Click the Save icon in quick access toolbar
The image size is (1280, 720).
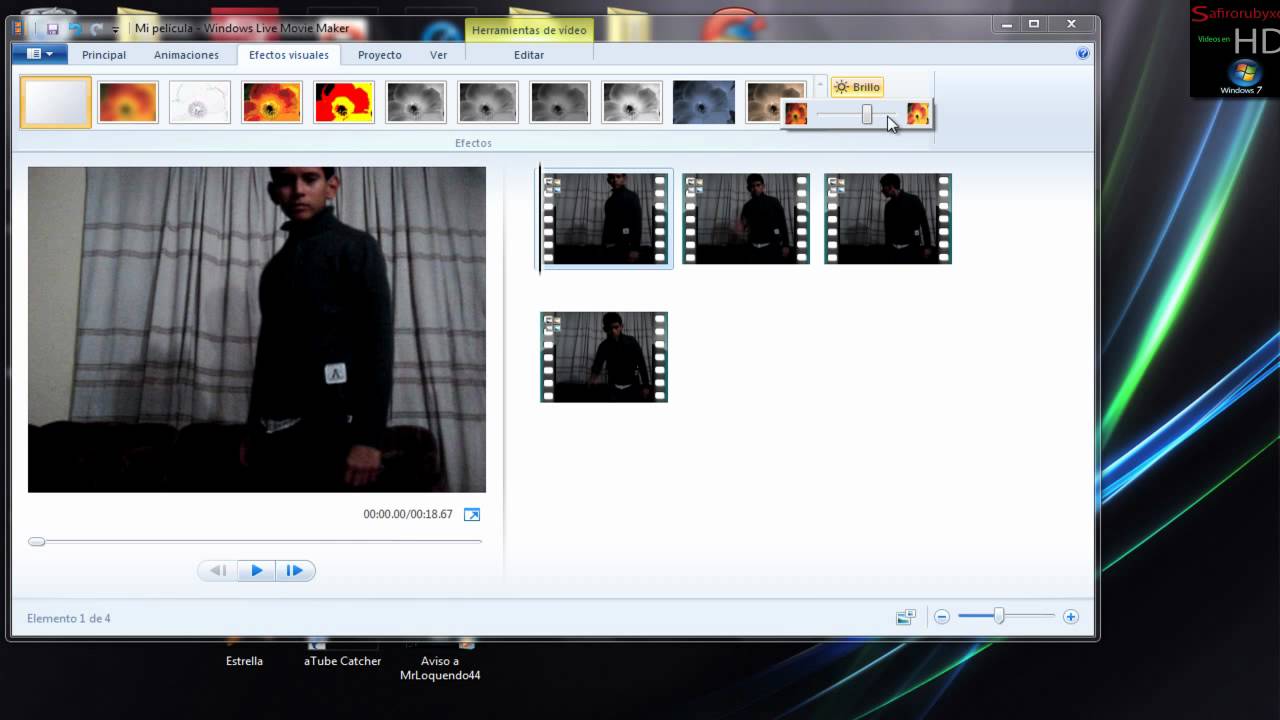point(52,29)
